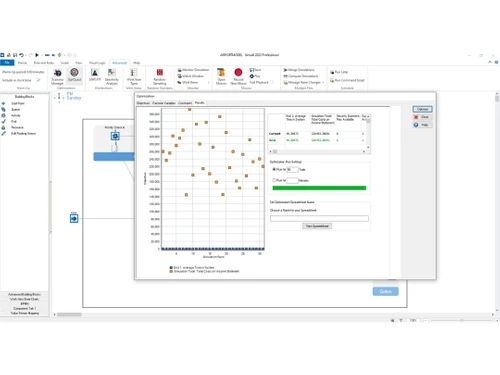The width and height of the screenshot is (500, 375).
Task: Click the Help button in Optimization dialog
Action: pos(422,125)
